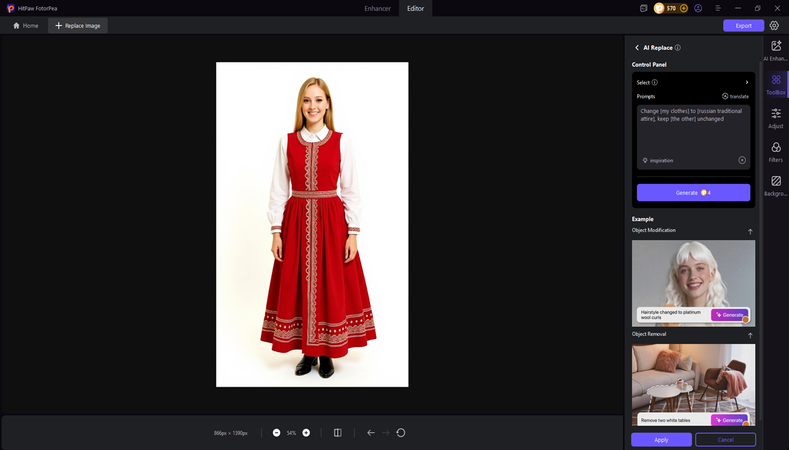
Task: Switch to the Editor tab
Action: pyautogui.click(x=415, y=9)
